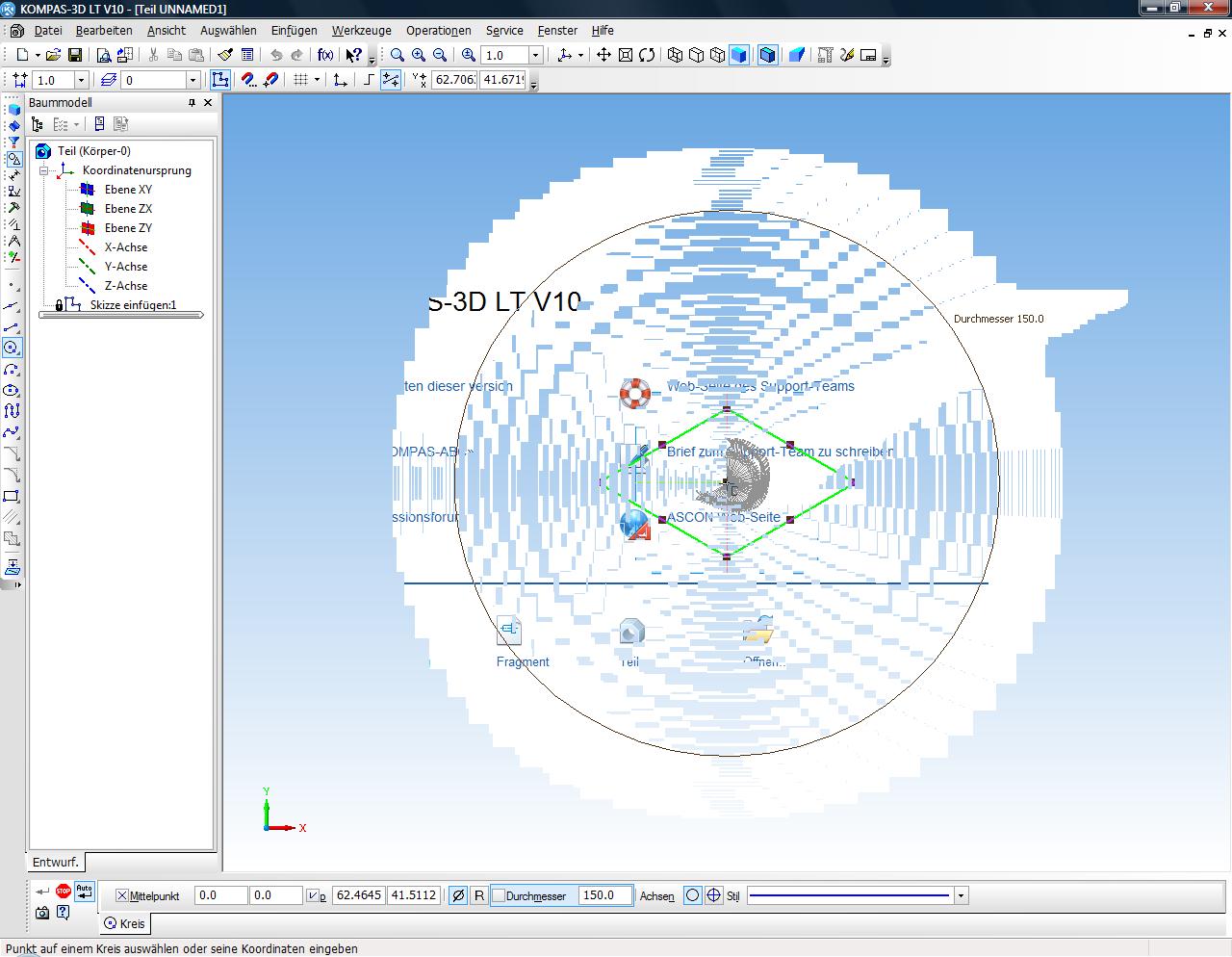Open the Datei menu
This screenshot has width=1232, height=957.
pos(47,30)
